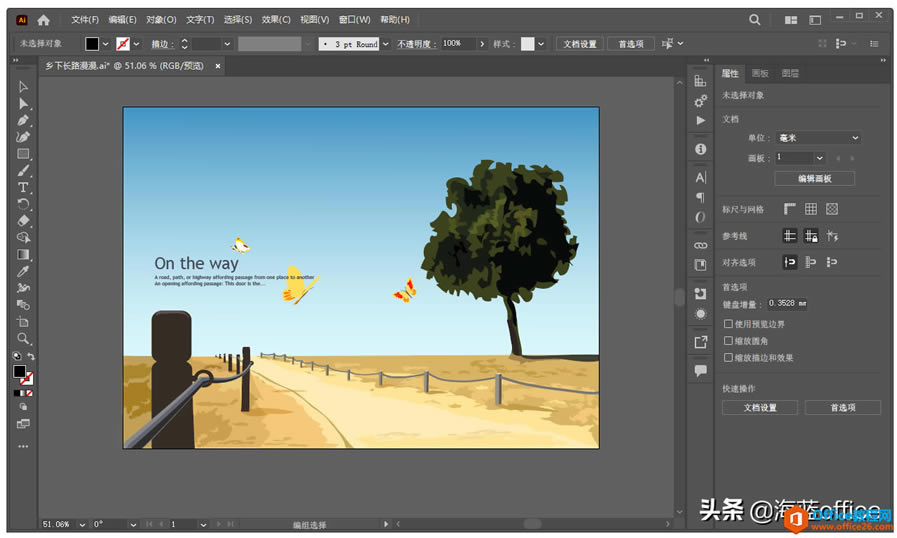Enable 使用预览边界 checkbox
Image resolution: width=897 pixels, height=538 pixels.
[728, 324]
